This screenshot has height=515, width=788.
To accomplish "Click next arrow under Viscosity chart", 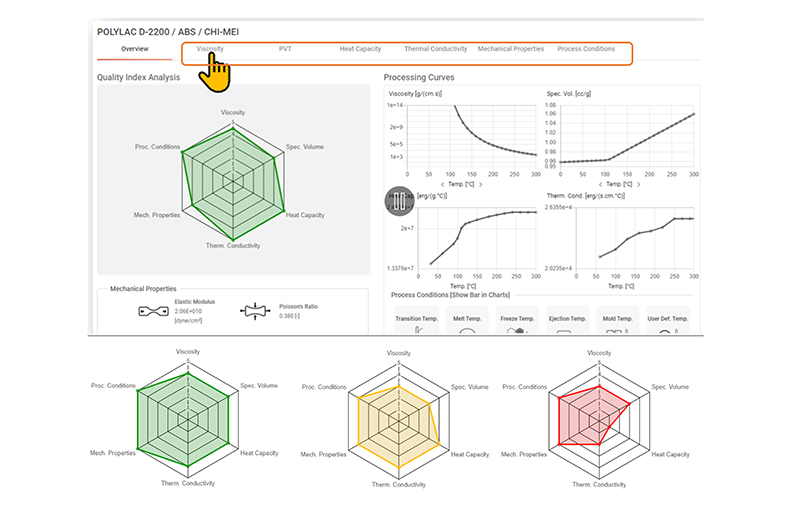I will (480, 184).
